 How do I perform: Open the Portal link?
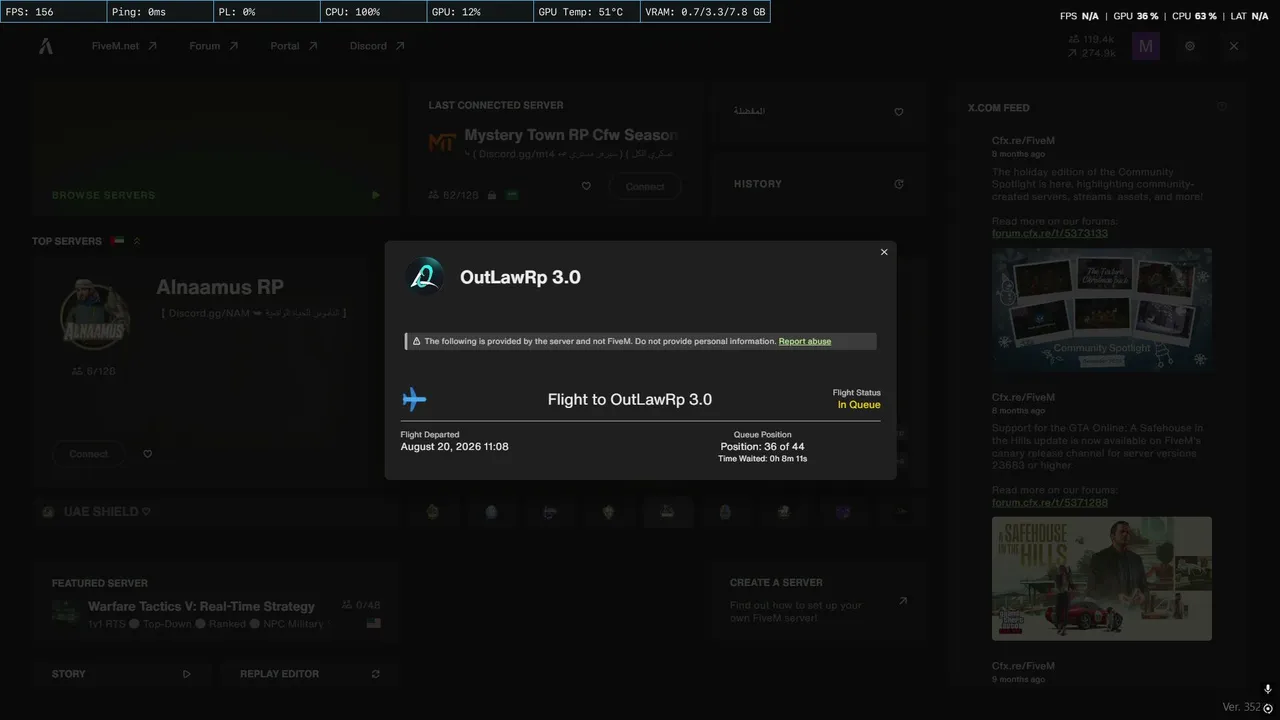point(294,46)
